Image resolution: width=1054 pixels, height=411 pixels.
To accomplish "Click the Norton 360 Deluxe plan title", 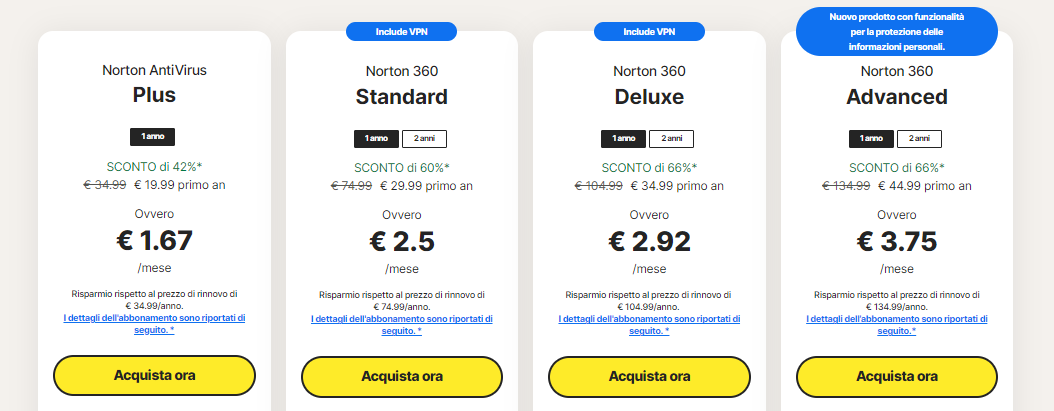I will [649, 85].
